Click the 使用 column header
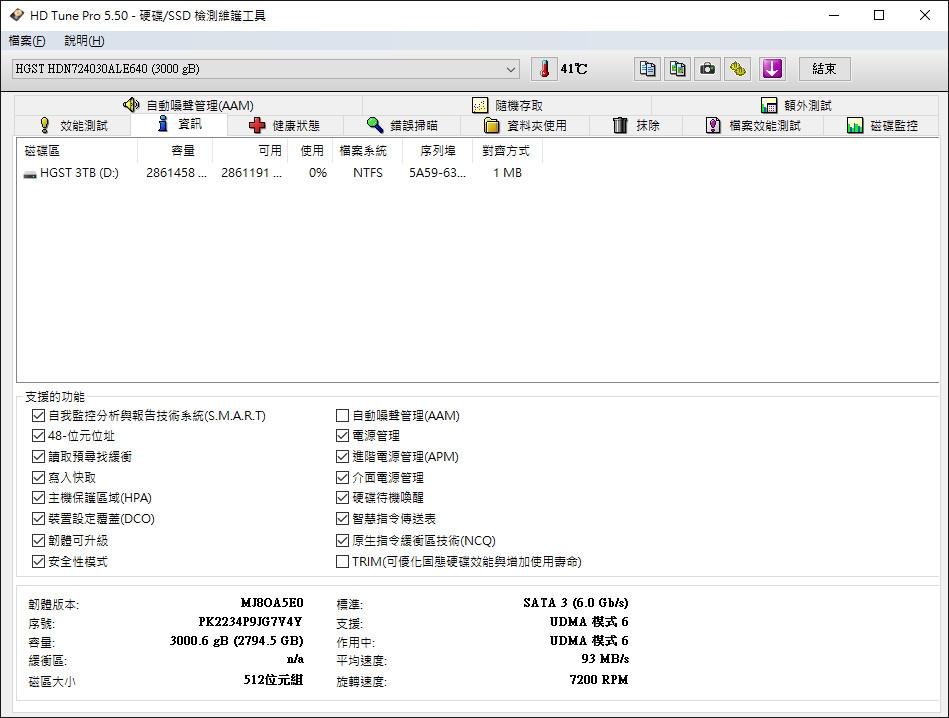 [x=312, y=151]
